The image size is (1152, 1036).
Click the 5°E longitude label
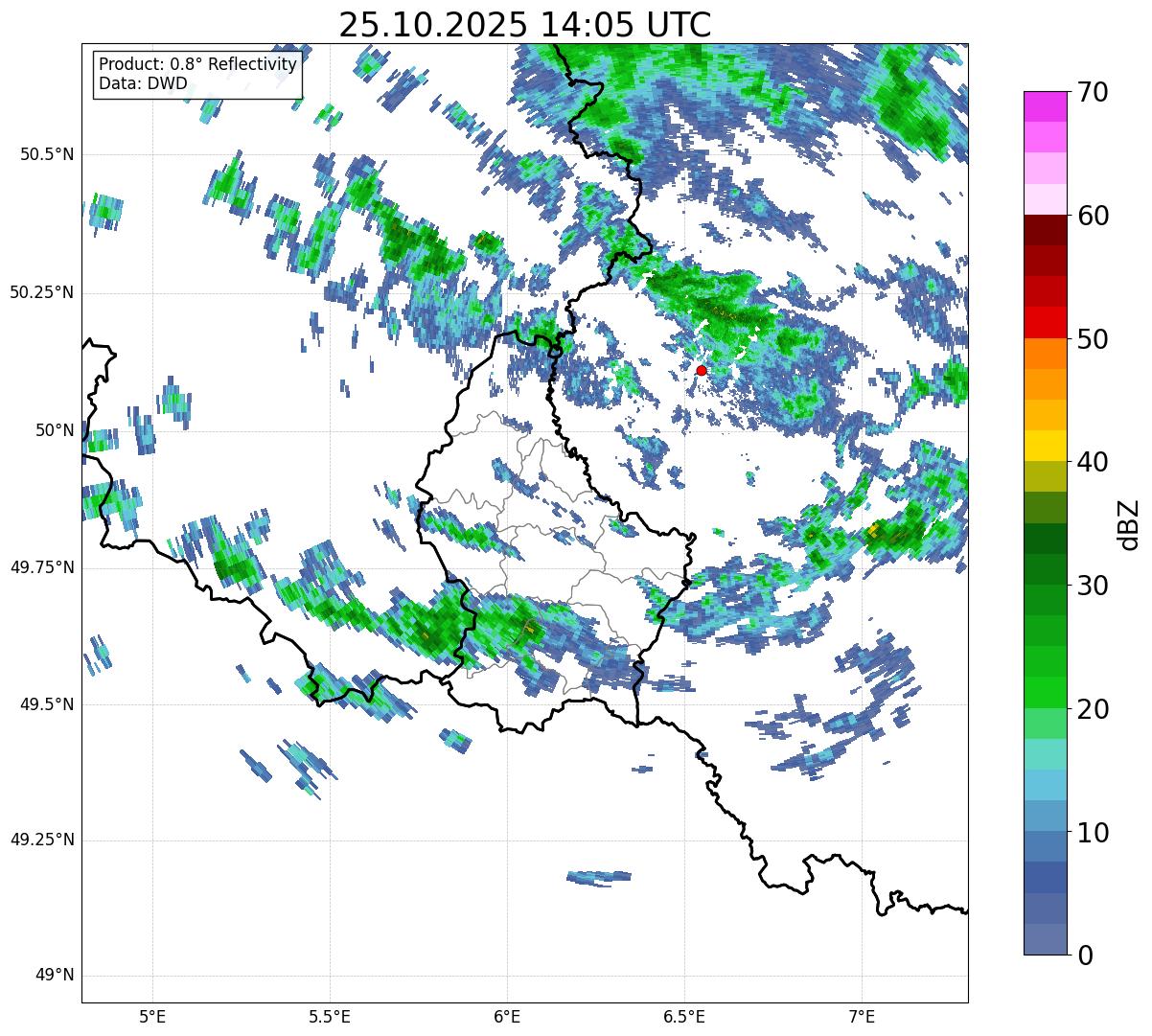click(153, 1017)
